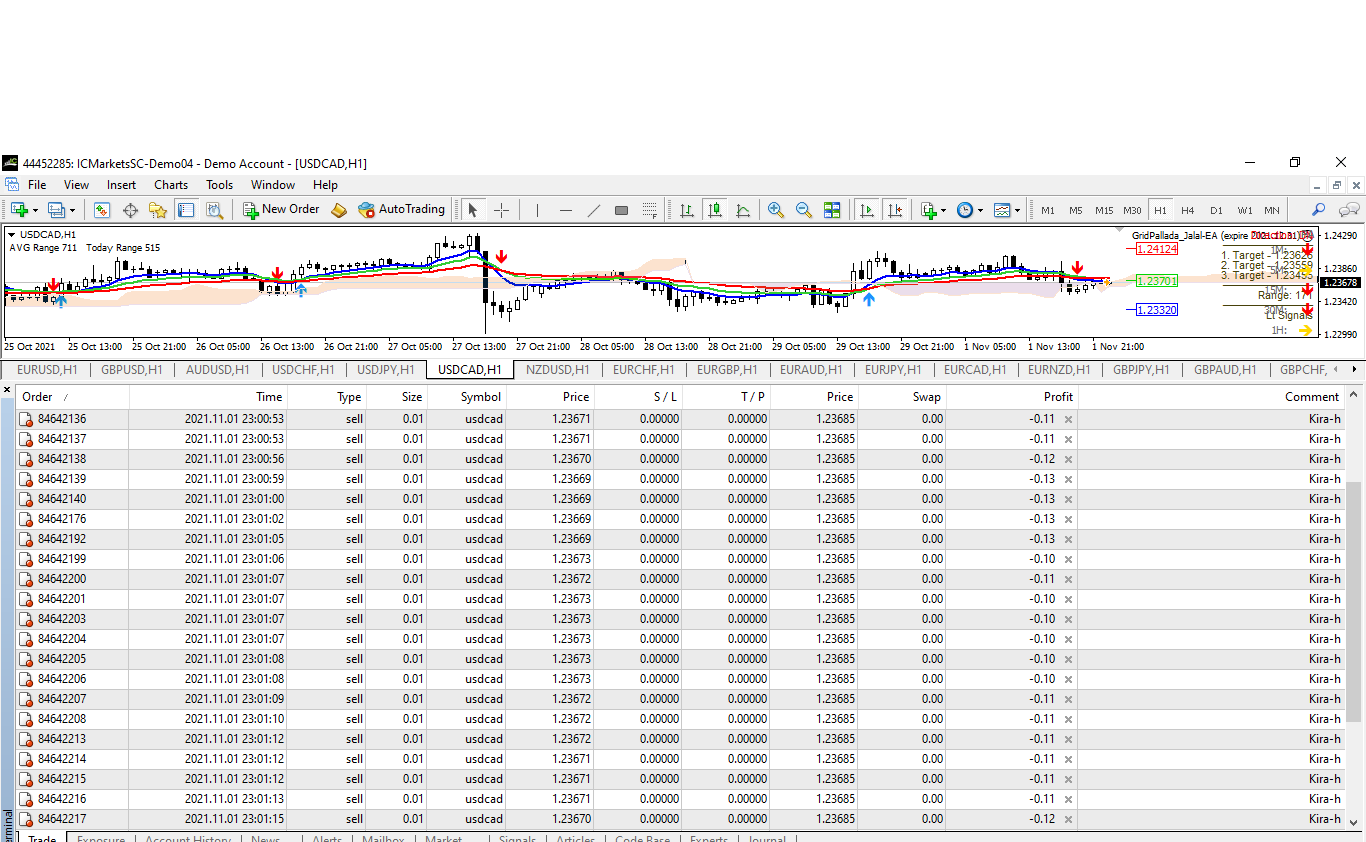
Task: Expand the New Chart dropdown arrow
Action: (x=35, y=210)
